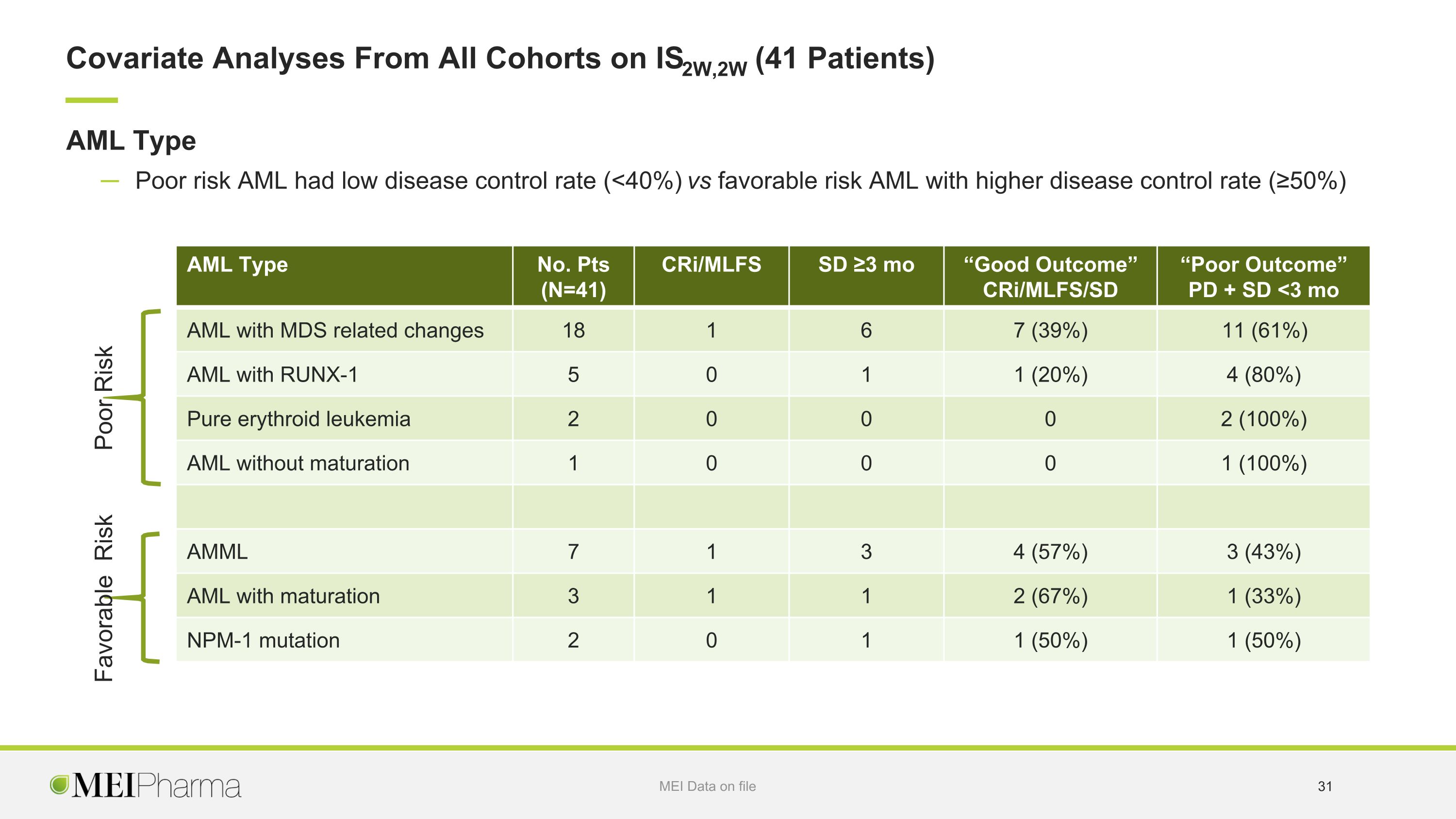Select the Pure erythroid leukemia cell

tap(344, 419)
